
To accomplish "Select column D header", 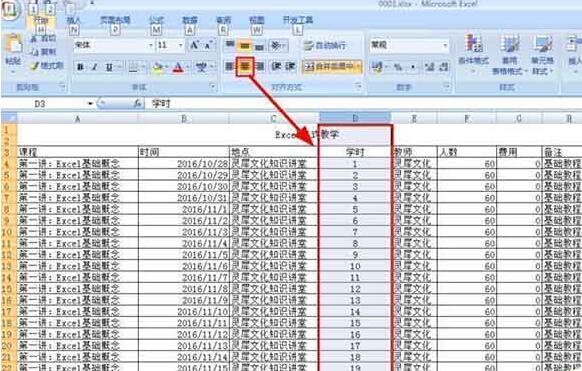I will (x=355, y=118).
